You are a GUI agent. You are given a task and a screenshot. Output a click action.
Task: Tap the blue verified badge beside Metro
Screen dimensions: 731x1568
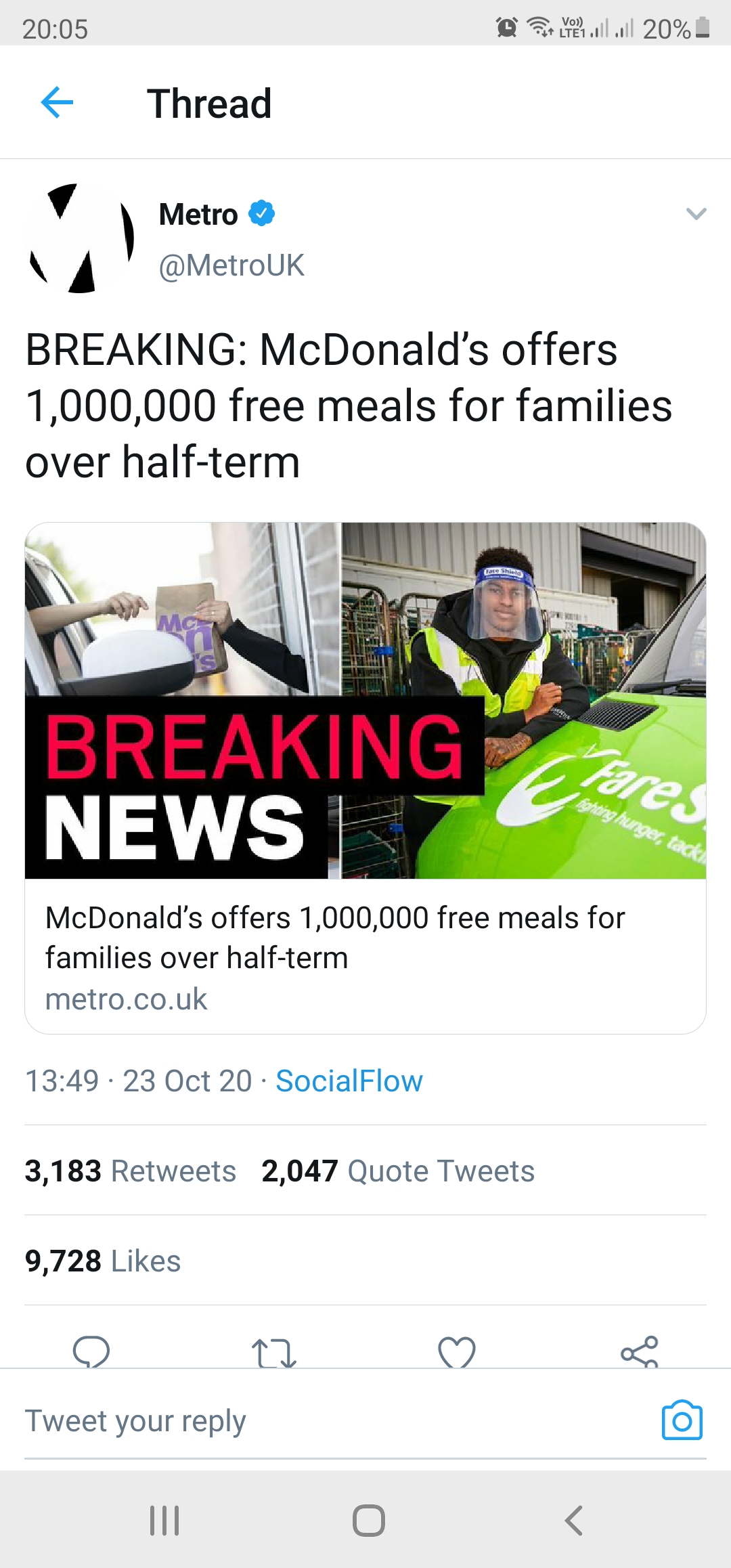click(x=262, y=213)
